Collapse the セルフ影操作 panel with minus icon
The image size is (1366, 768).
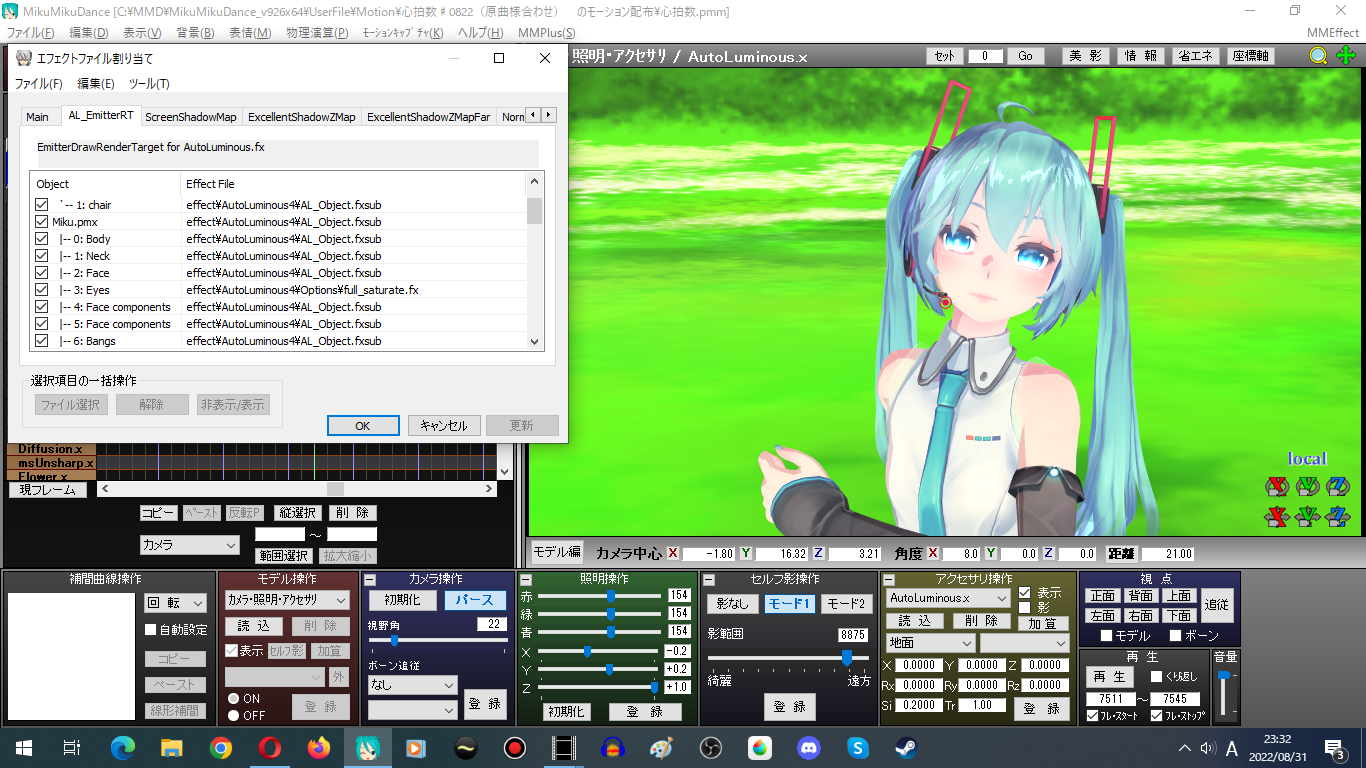click(708, 580)
